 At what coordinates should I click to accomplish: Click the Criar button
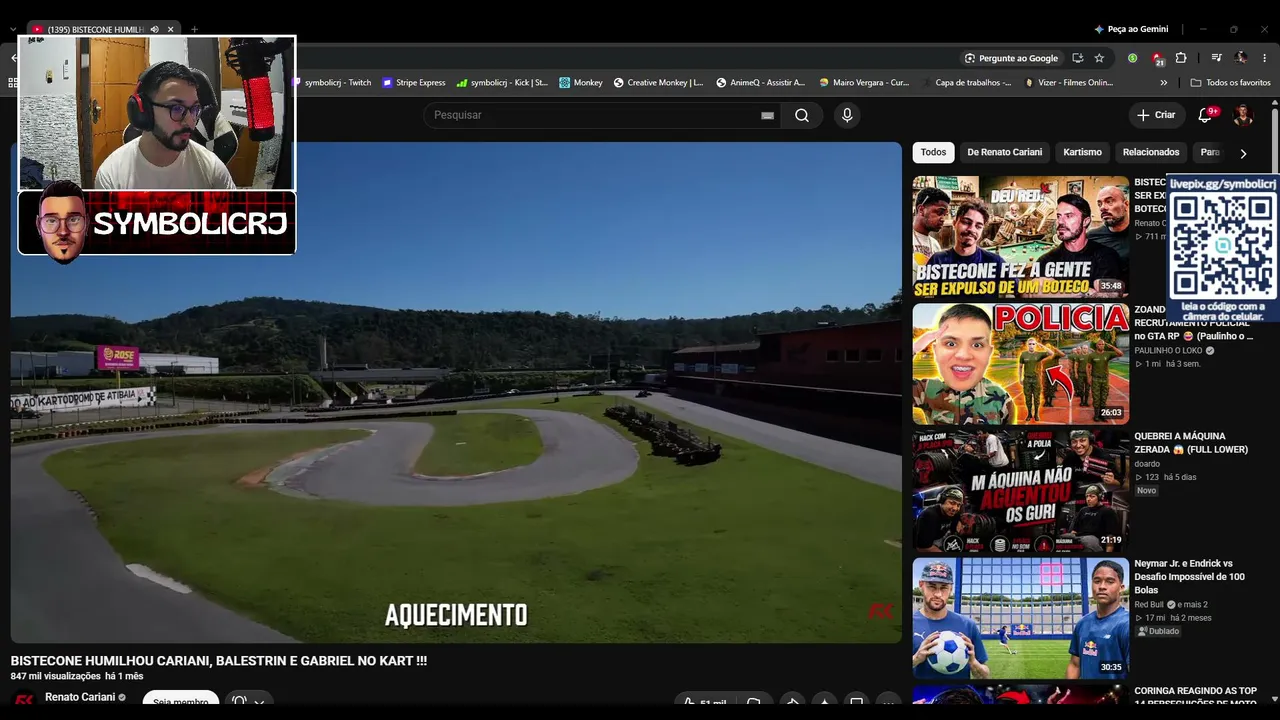[x=1156, y=115]
